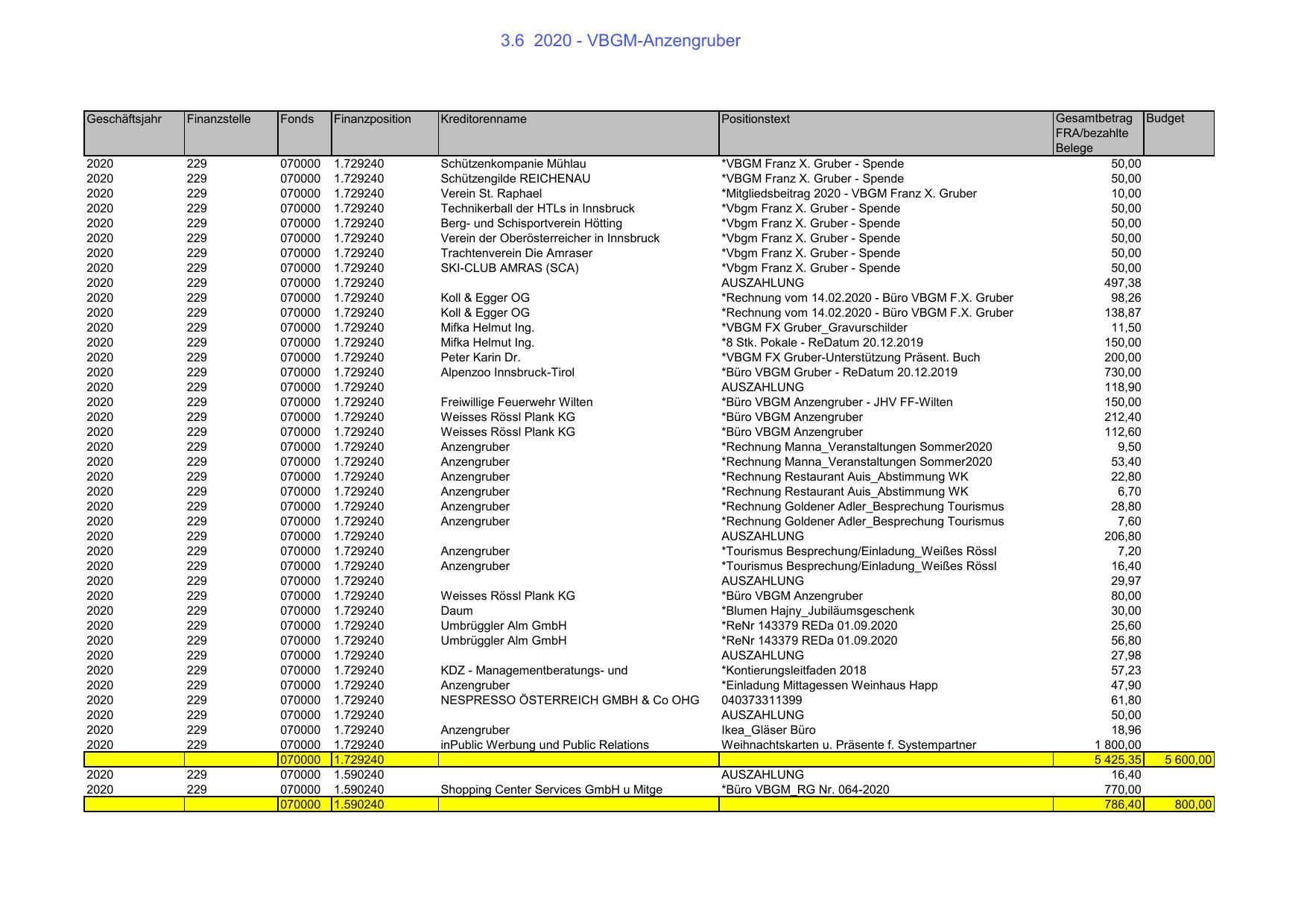Click the page title '3.6 2020 - VBGM-Anzengruber'
Screen dimensions: 1307x924
[620, 41]
